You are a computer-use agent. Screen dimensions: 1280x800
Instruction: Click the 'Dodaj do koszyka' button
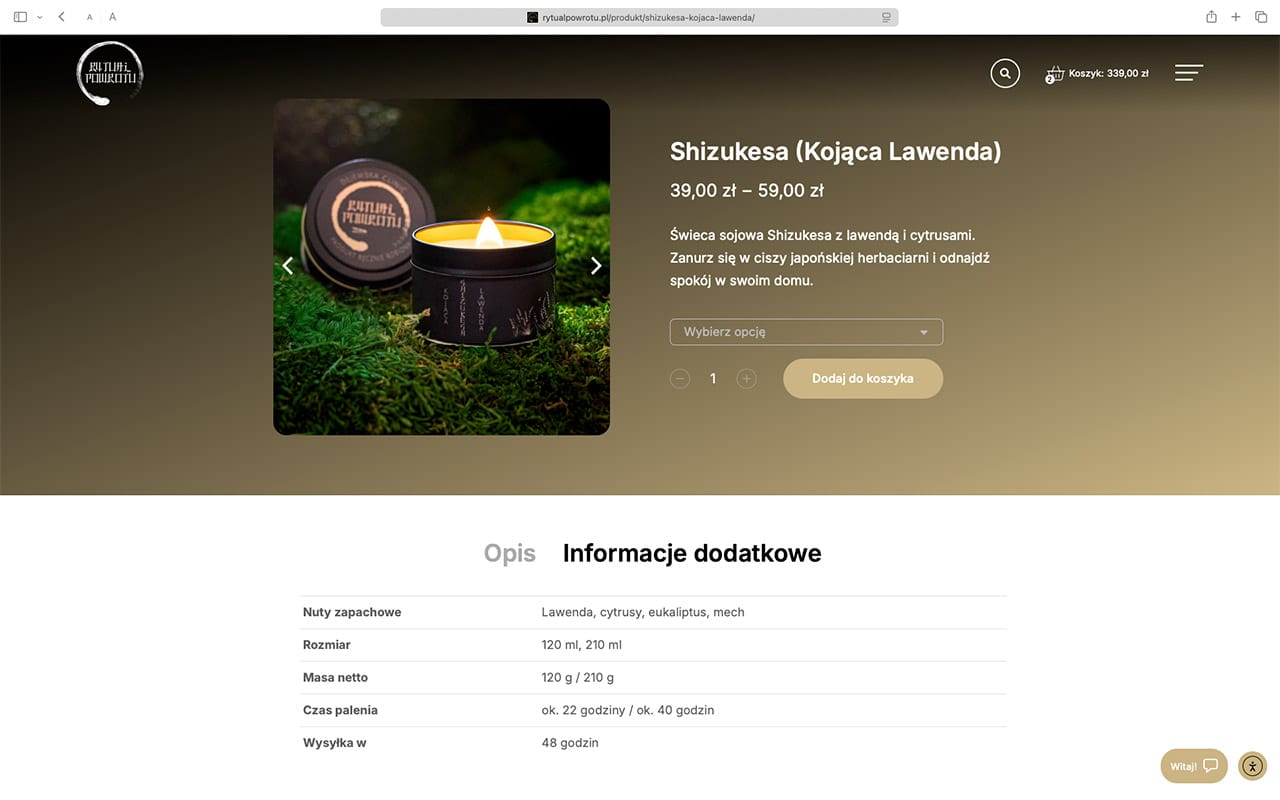[x=863, y=379]
